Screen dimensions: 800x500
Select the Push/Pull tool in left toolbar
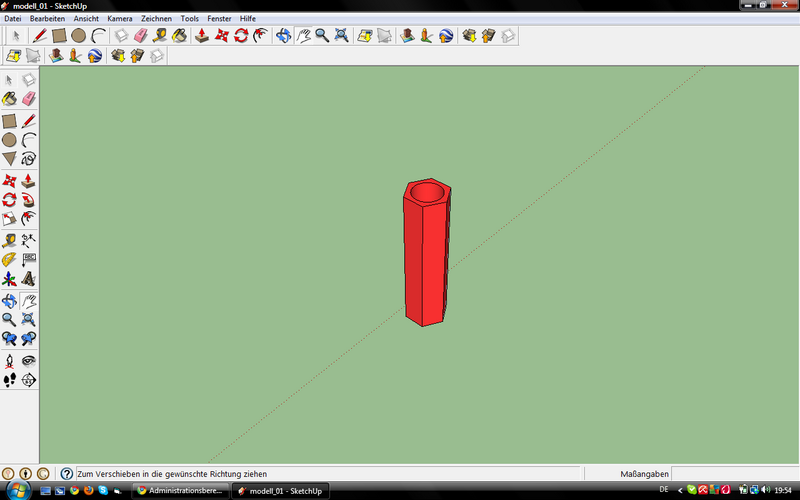(29, 181)
